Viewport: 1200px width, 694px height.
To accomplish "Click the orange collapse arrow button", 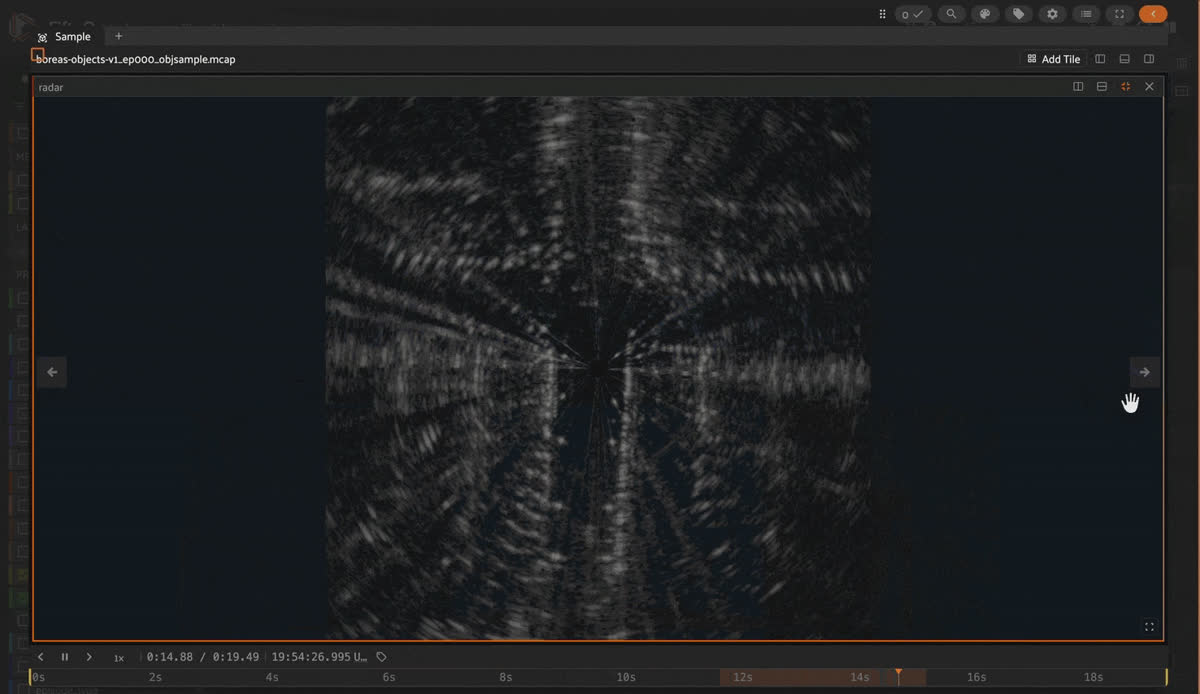I will [1153, 14].
